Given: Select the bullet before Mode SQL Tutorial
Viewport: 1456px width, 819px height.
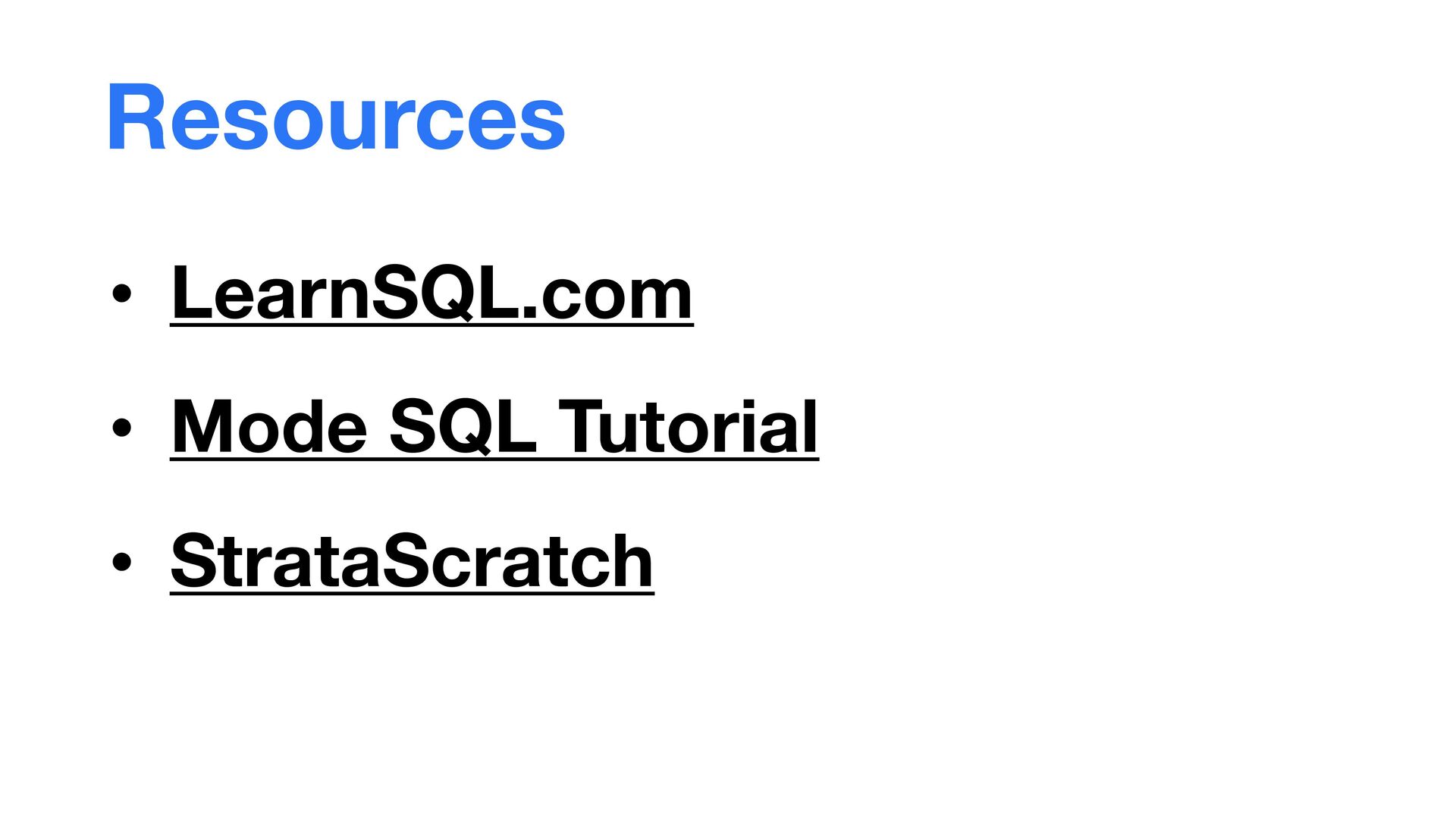Looking at the screenshot, I should pos(121,428).
